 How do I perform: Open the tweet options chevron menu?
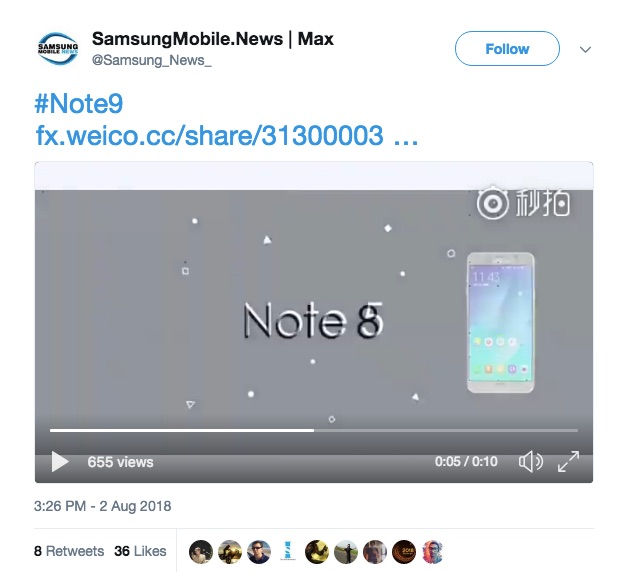tap(585, 49)
